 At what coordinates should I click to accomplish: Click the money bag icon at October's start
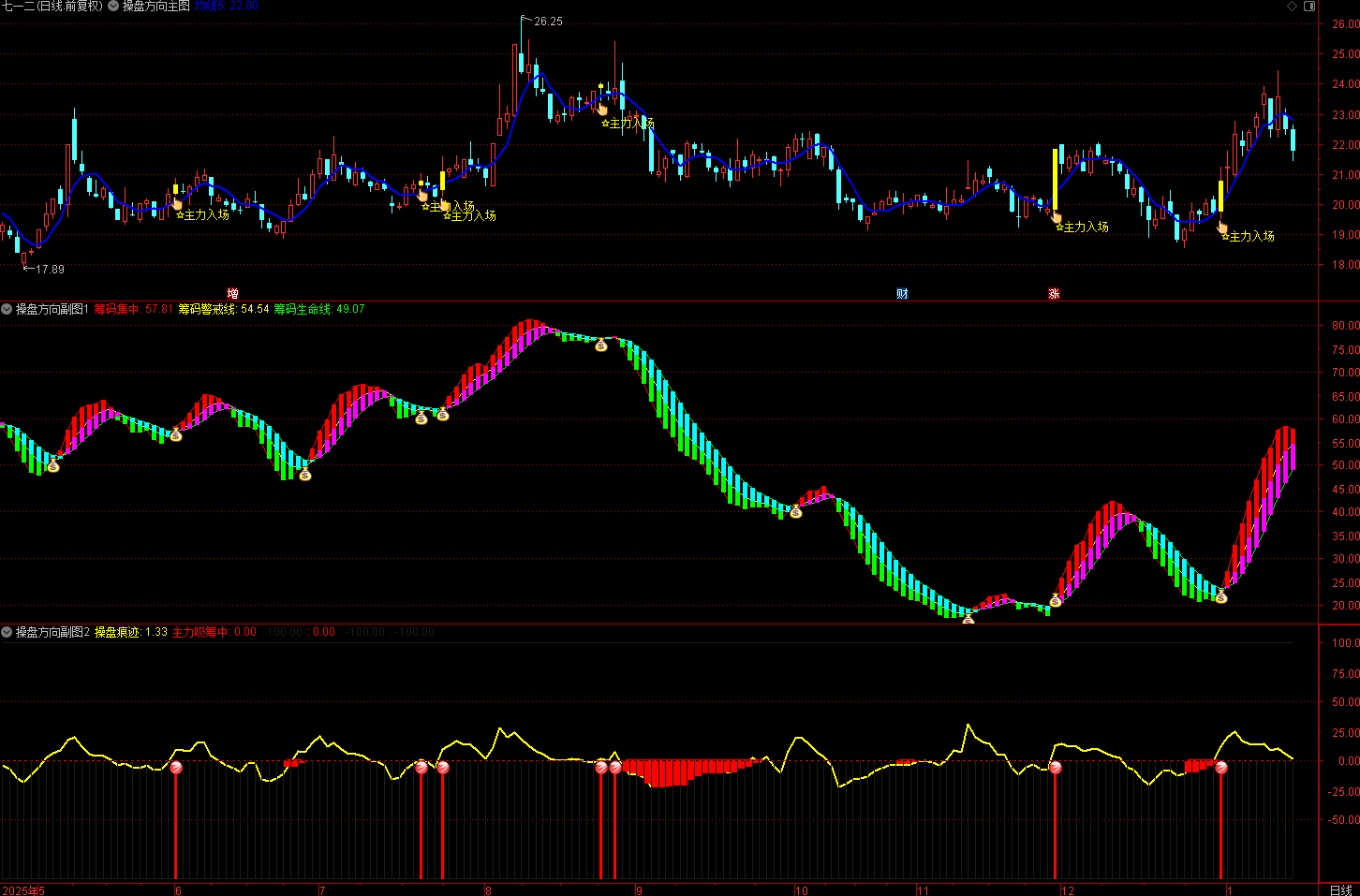coord(796,511)
